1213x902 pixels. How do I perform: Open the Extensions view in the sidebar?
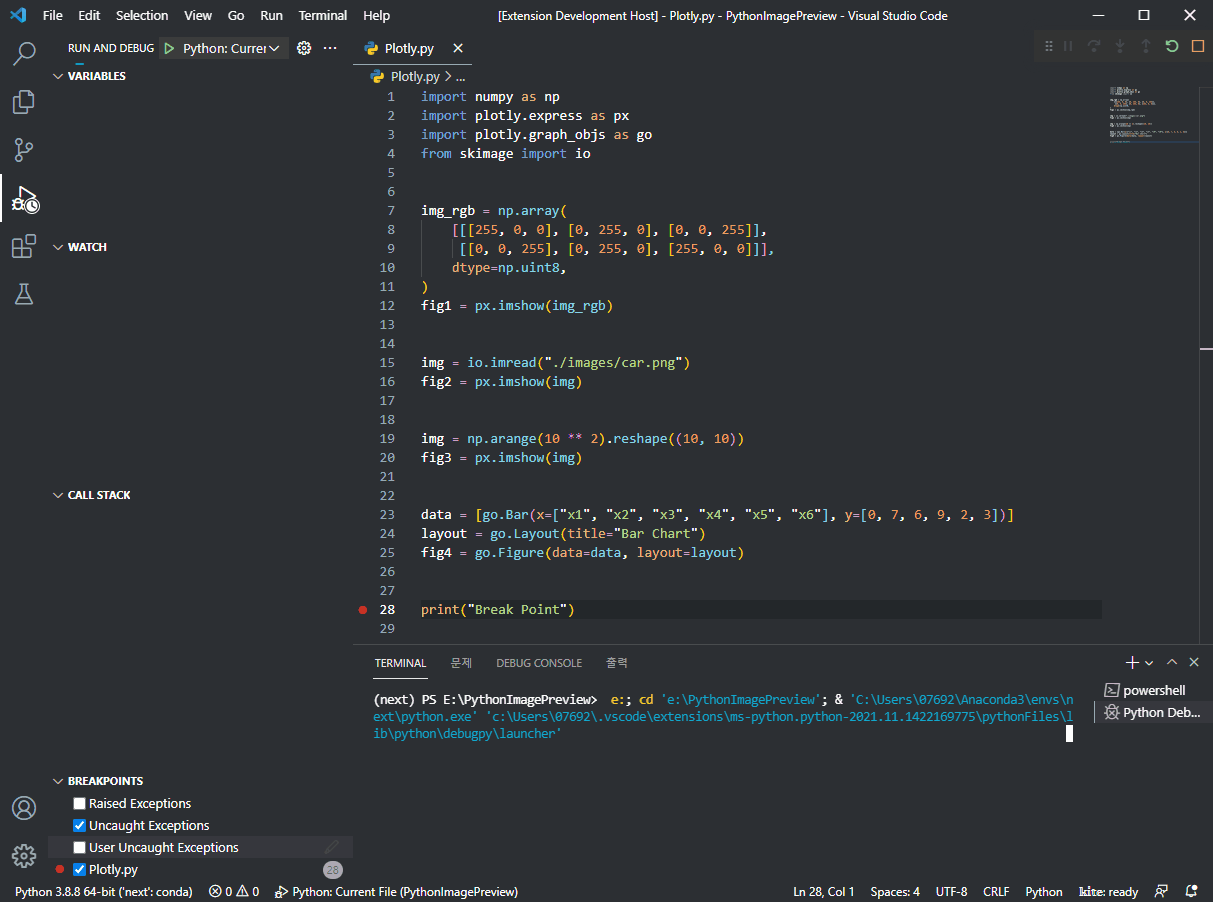point(24,246)
